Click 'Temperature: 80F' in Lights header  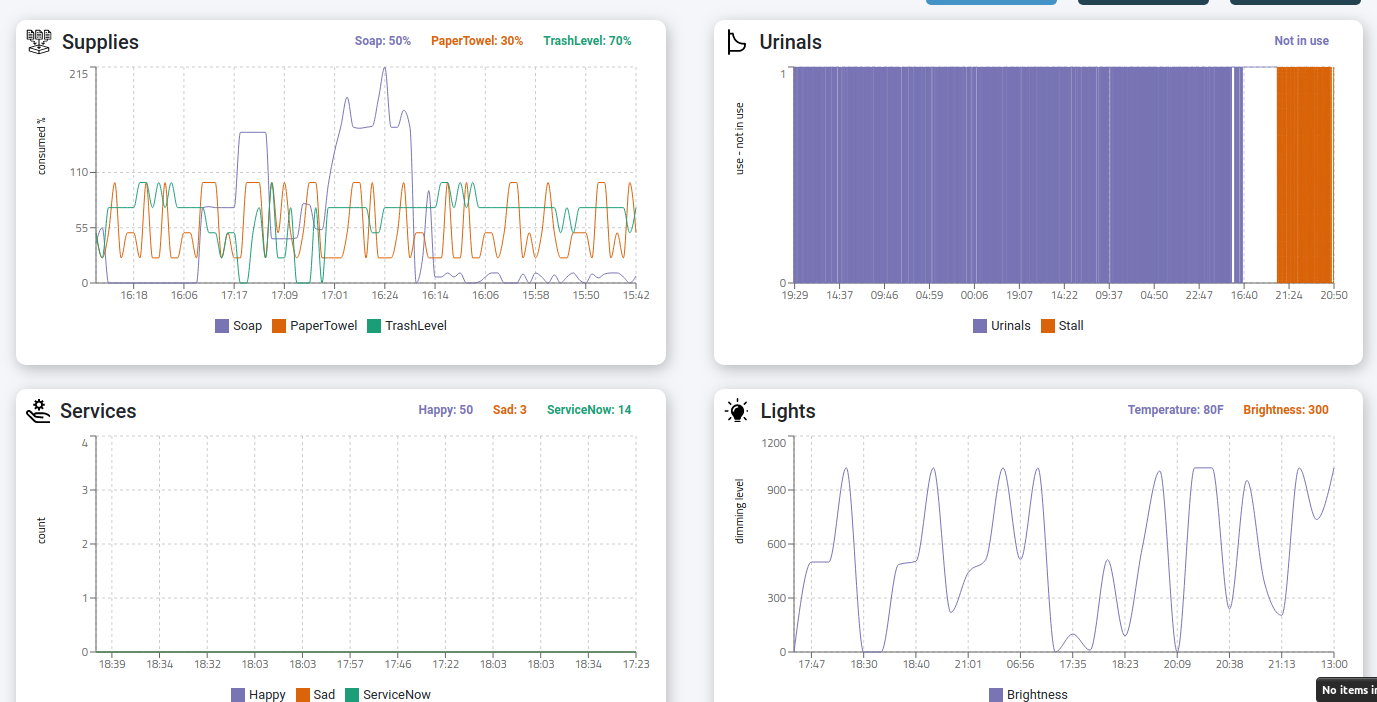pyautogui.click(x=1175, y=409)
